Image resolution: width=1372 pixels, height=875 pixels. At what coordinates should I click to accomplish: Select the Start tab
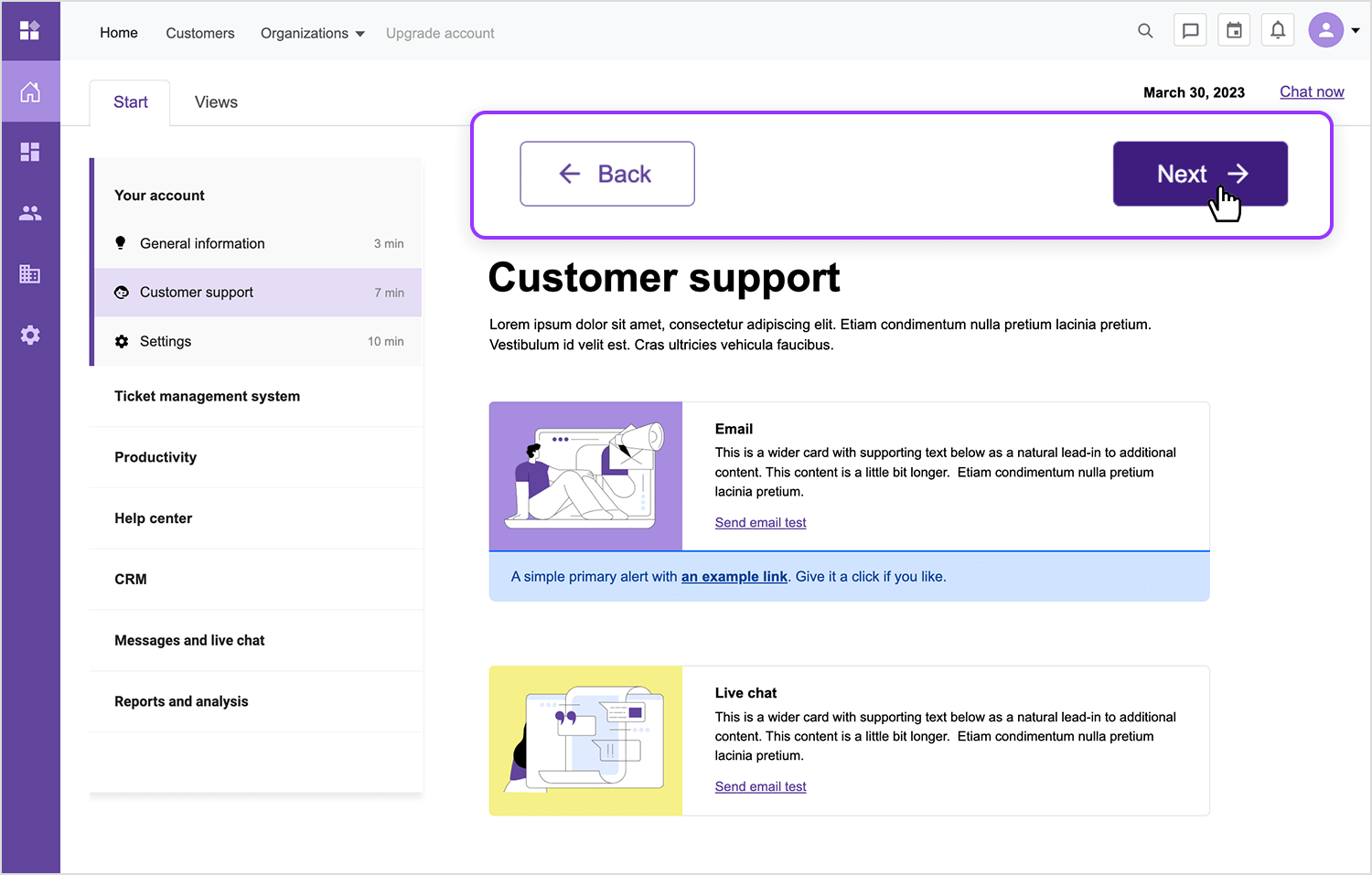click(x=130, y=102)
